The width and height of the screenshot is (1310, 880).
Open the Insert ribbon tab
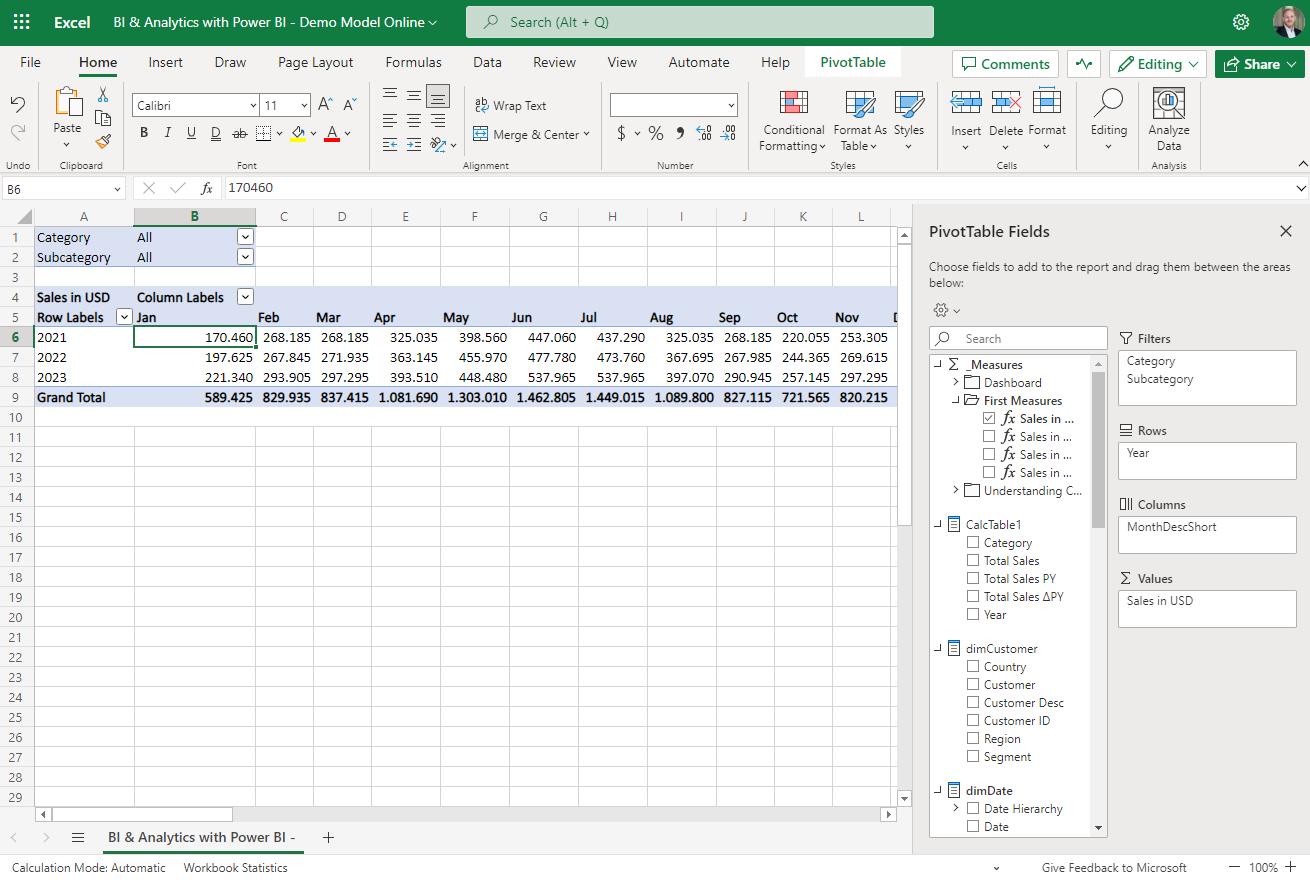pos(165,62)
